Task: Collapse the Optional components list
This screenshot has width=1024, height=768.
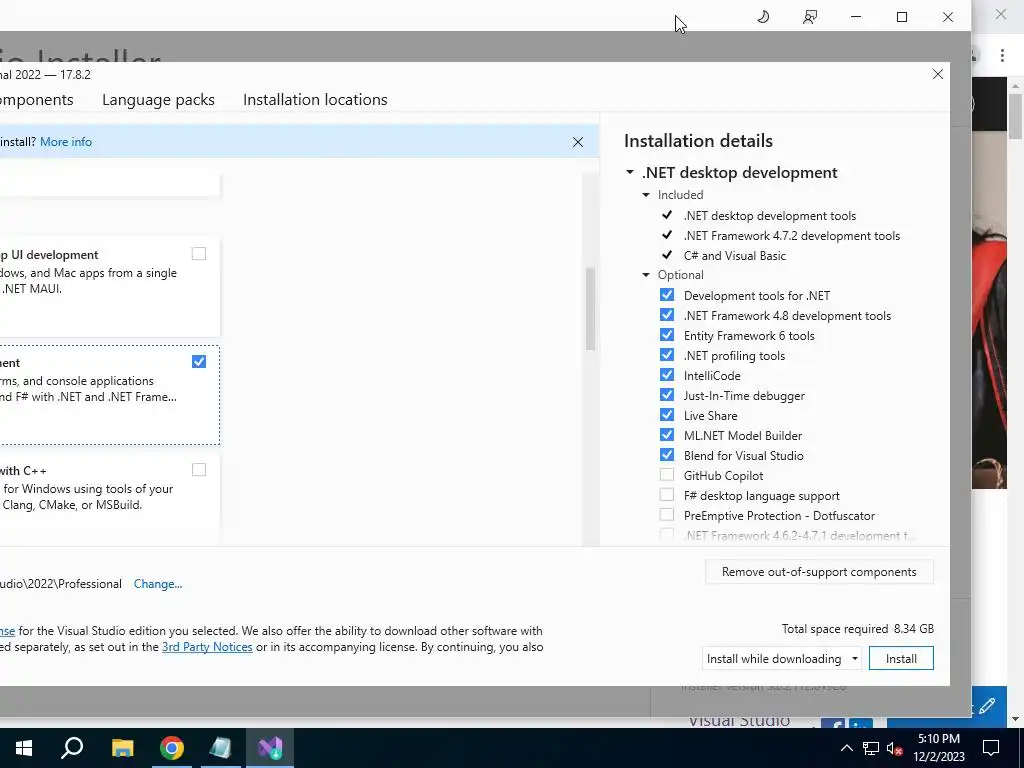Action: [646, 275]
